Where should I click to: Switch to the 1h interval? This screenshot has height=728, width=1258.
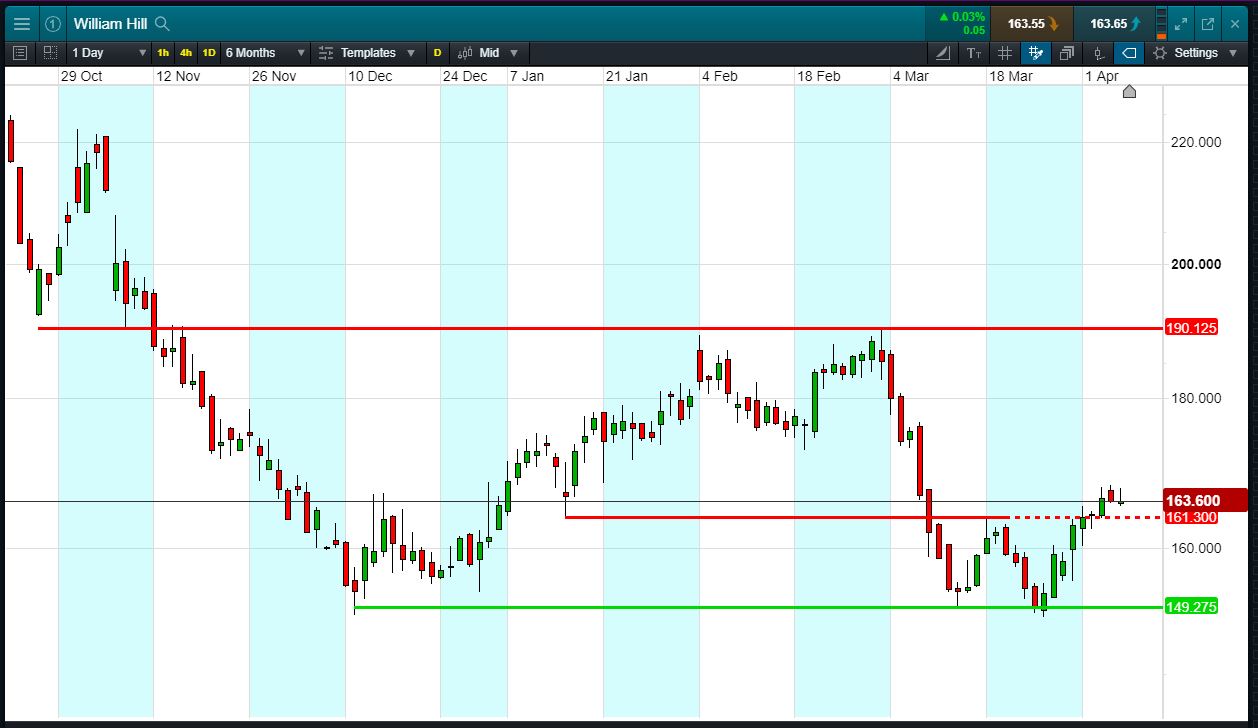pyautogui.click(x=163, y=53)
